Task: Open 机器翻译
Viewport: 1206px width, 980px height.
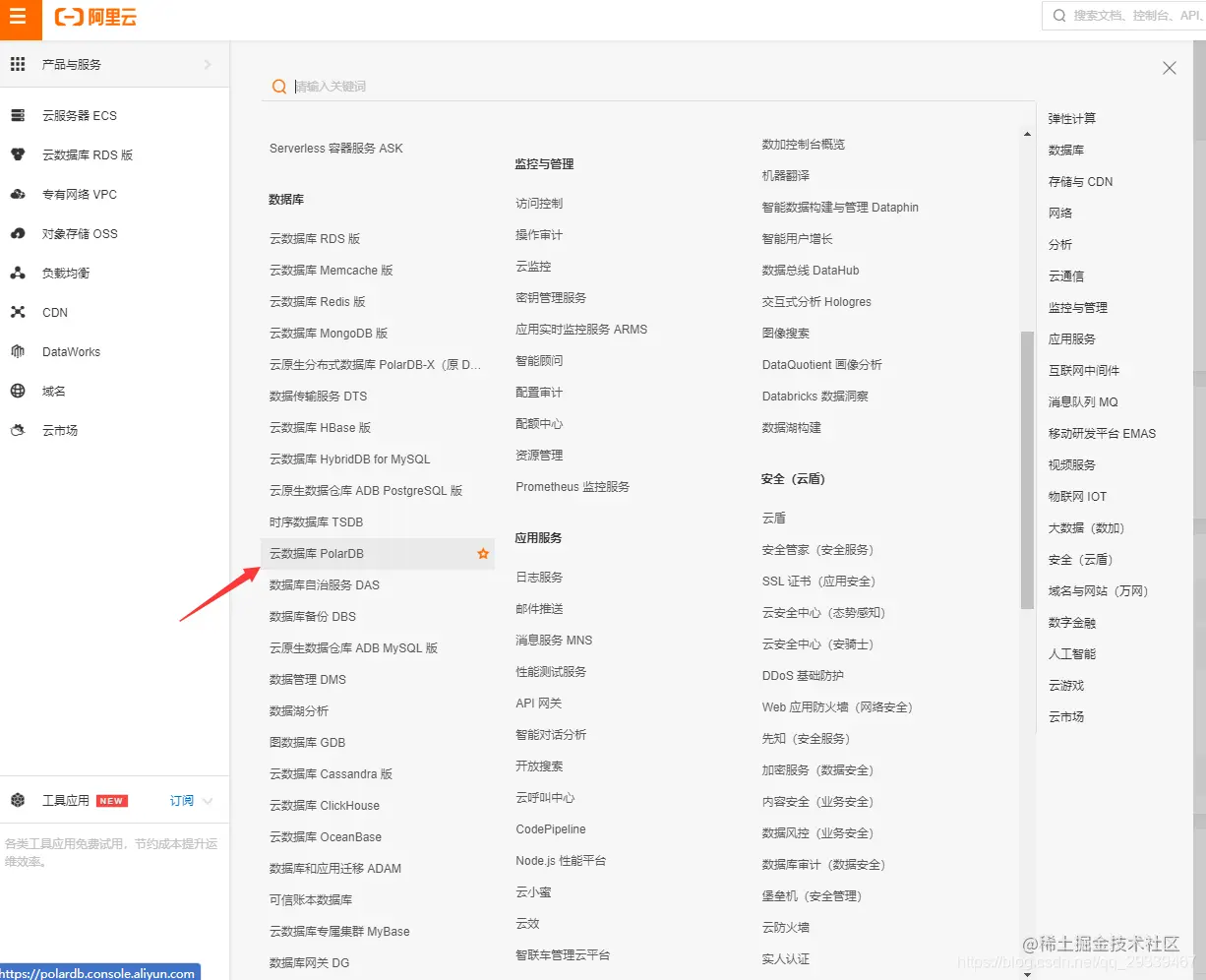Action: (x=786, y=176)
